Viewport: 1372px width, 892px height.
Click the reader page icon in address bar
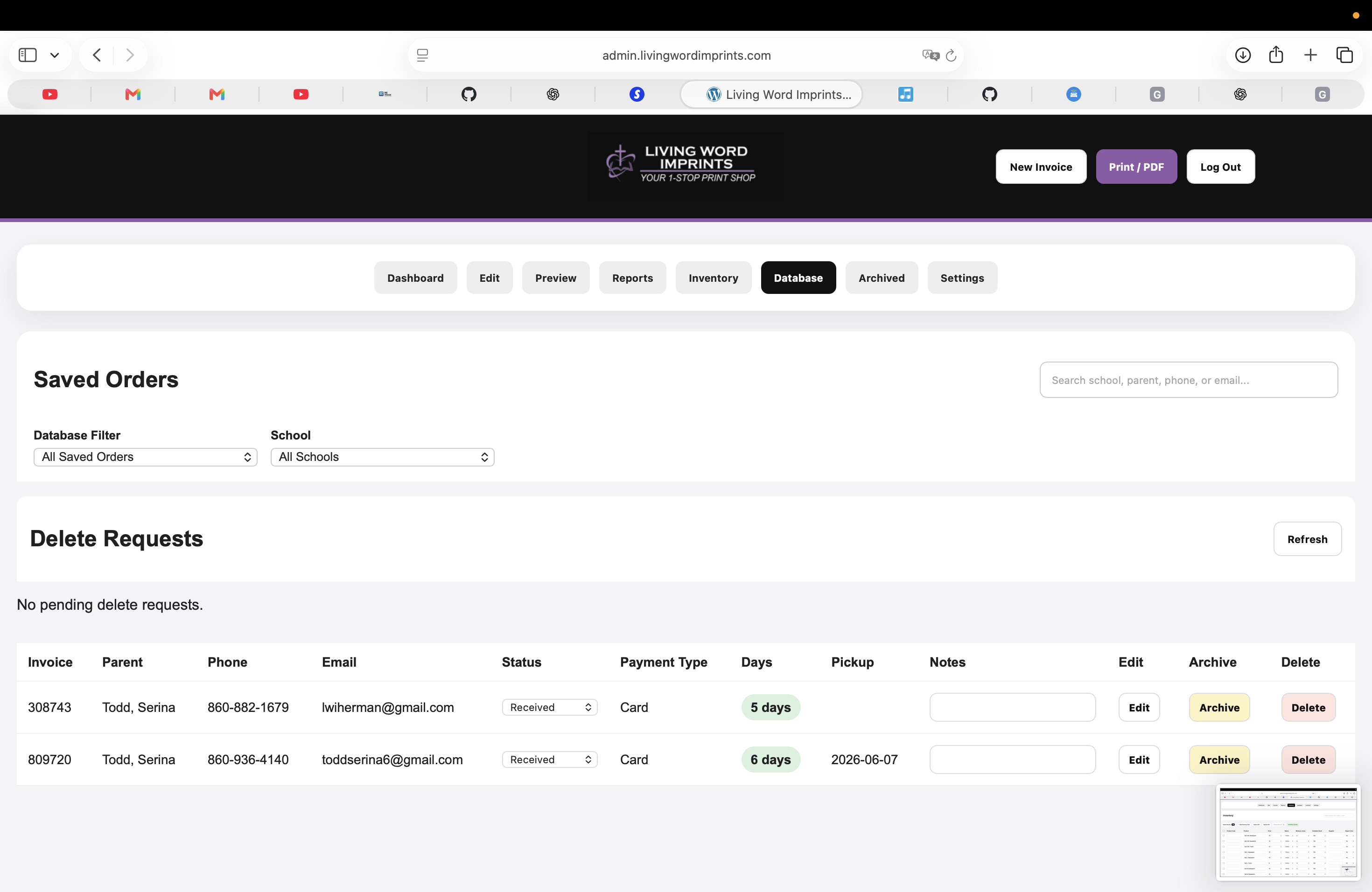pyautogui.click(x=422, y=56)
